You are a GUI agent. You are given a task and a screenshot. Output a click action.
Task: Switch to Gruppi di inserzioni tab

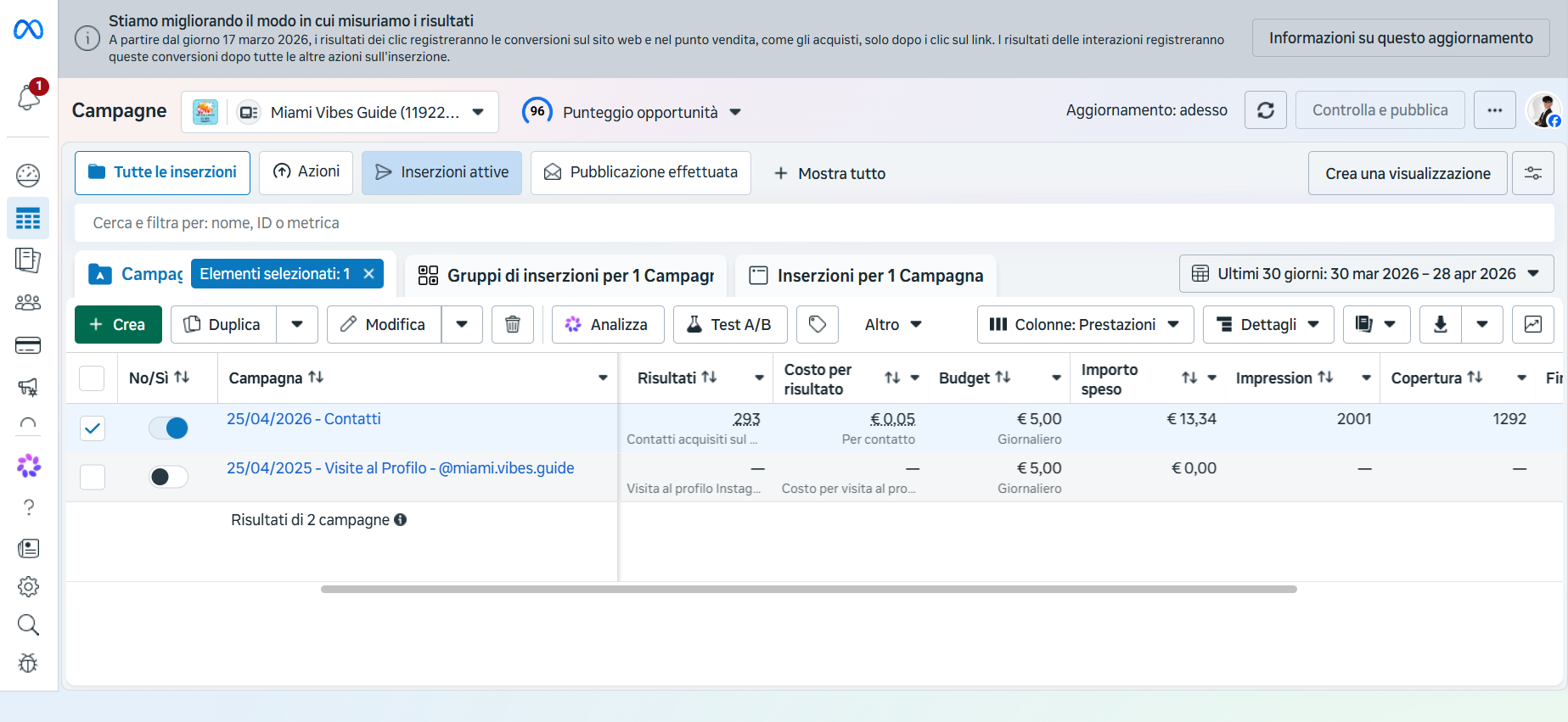tap(566, 276)
